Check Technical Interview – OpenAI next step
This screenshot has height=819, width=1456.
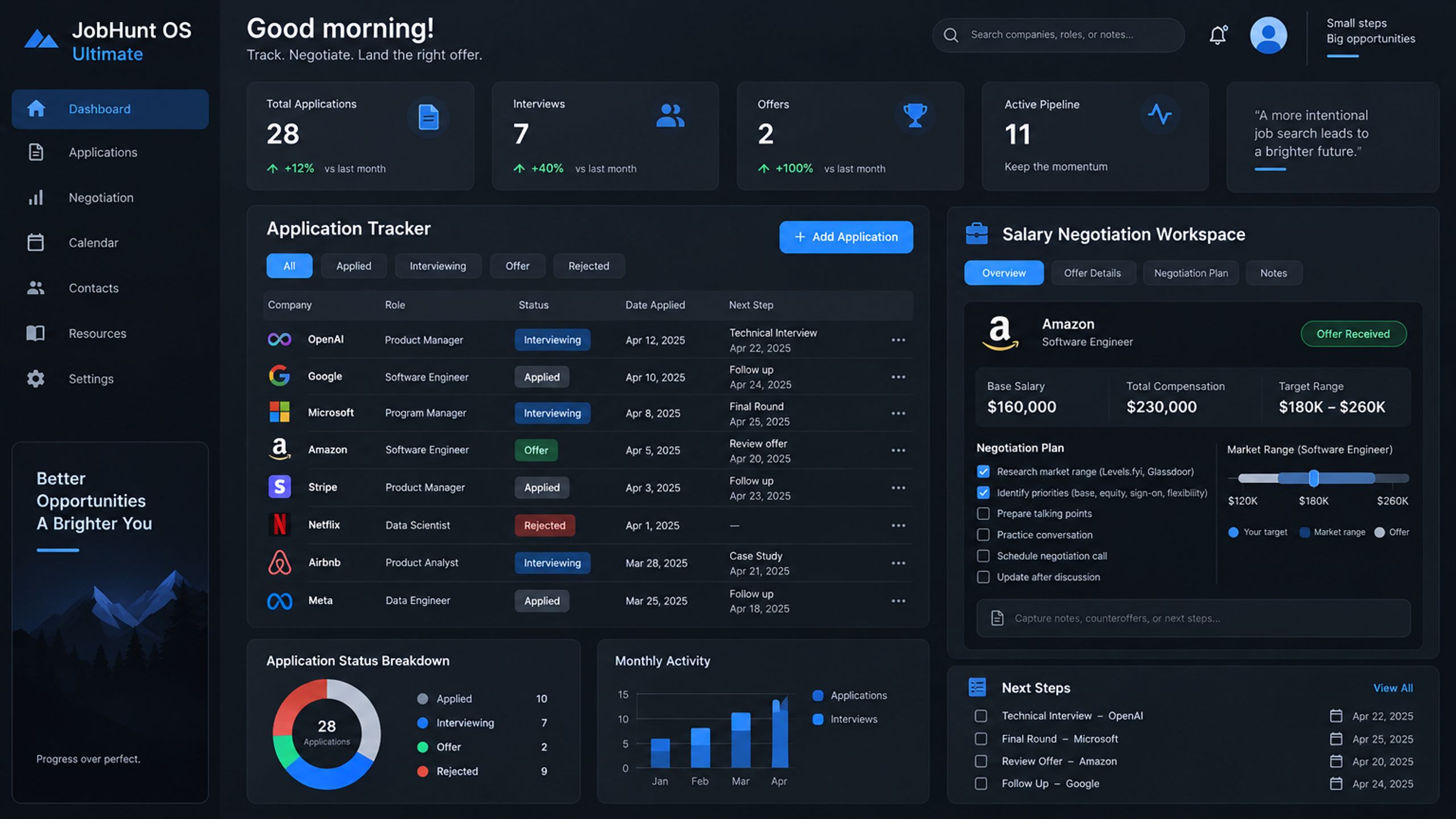tap(981, 715)
